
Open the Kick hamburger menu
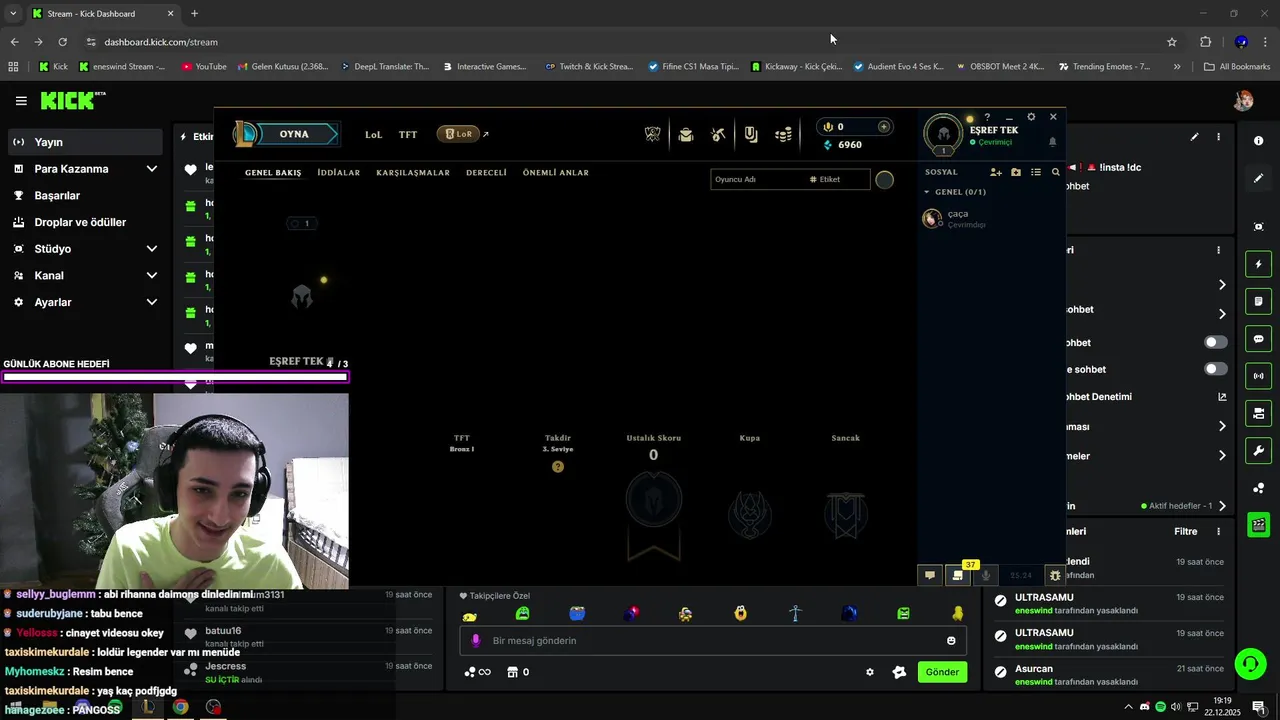tap(21, 101)
